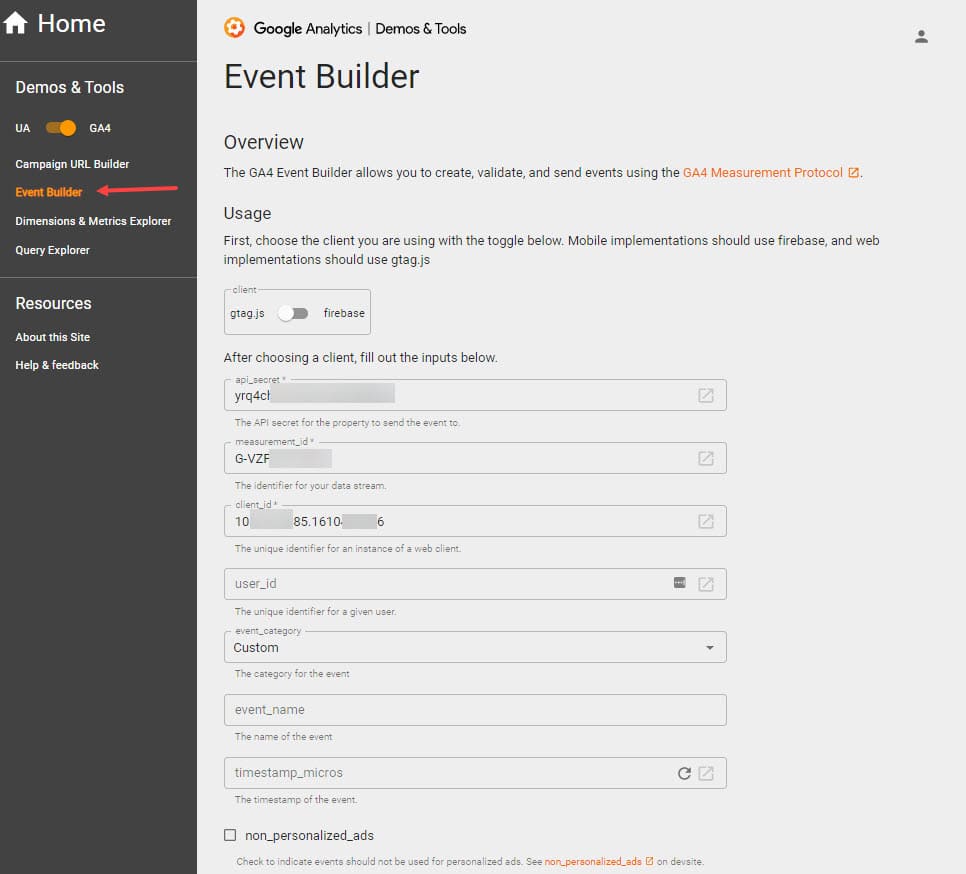
Task: Click the Demos & Tools sidebar heading
Action: pyautogui.click(x=70, y=87)
